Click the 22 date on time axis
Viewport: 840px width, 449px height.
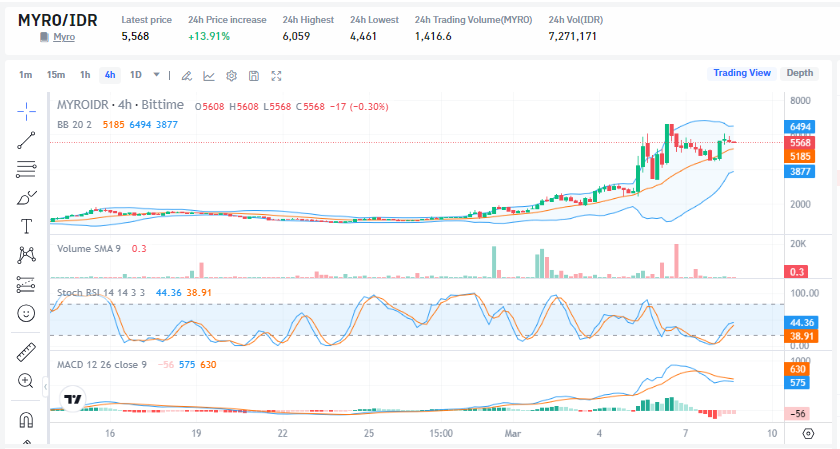(x=282, y=433)
